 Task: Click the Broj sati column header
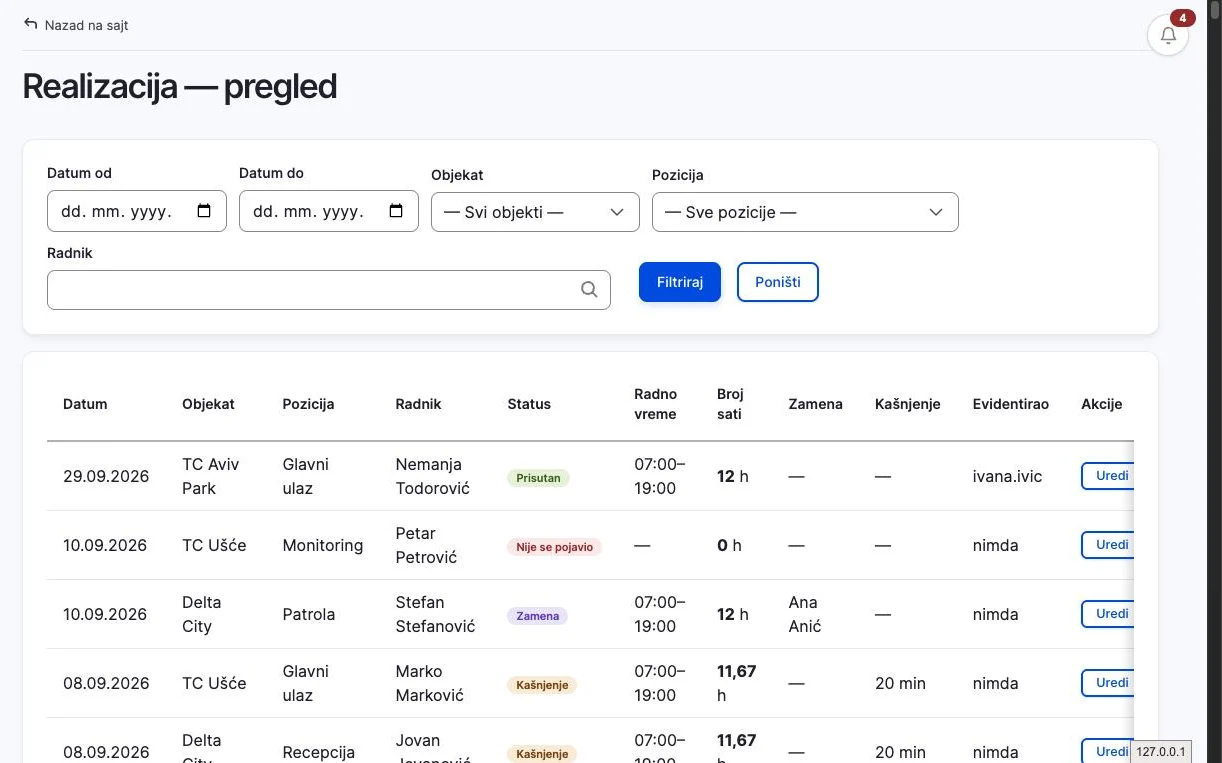(x=730, y=404)
